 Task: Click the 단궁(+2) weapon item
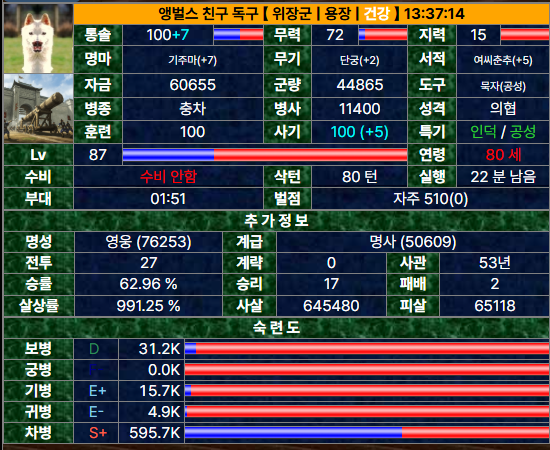point(360,60)
